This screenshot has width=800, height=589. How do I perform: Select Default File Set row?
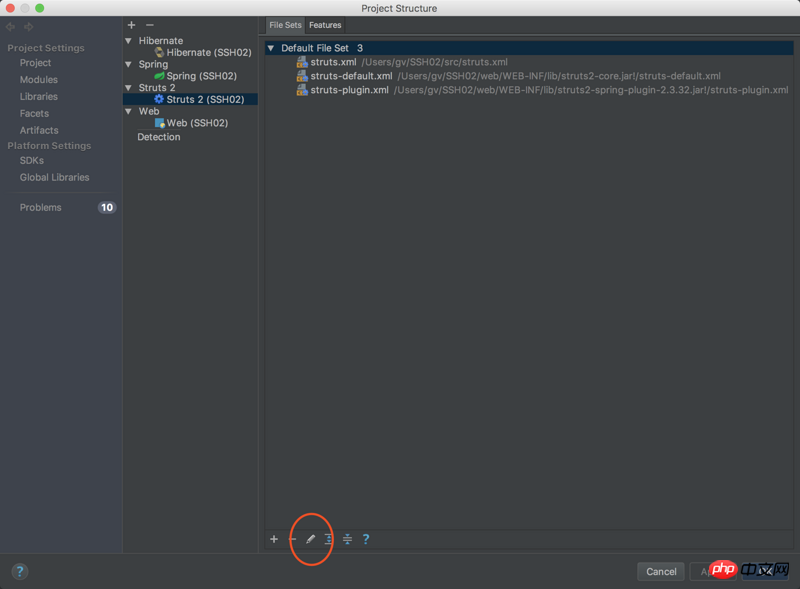coord(529,48)
